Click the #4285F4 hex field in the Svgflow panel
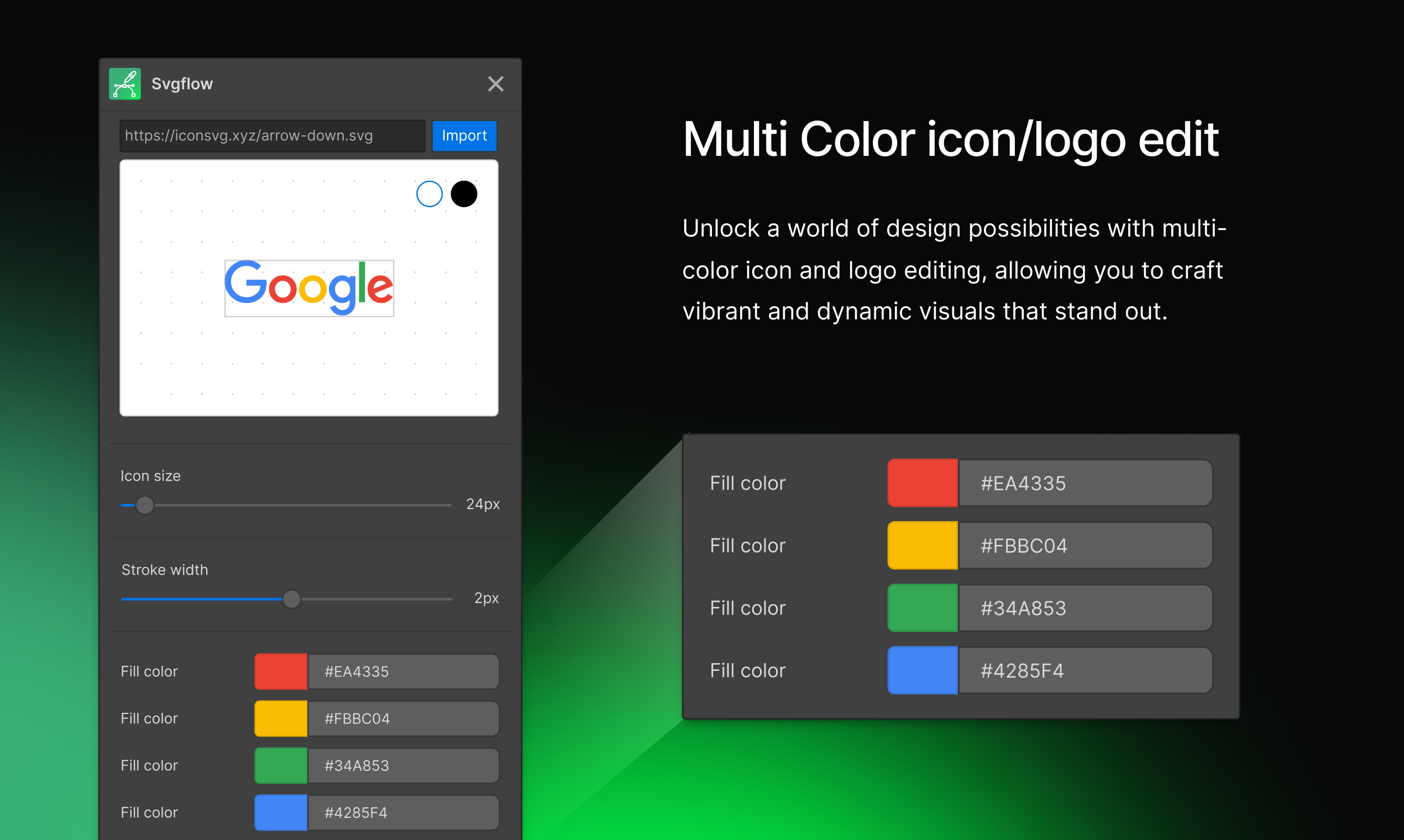 coord(403,812)
